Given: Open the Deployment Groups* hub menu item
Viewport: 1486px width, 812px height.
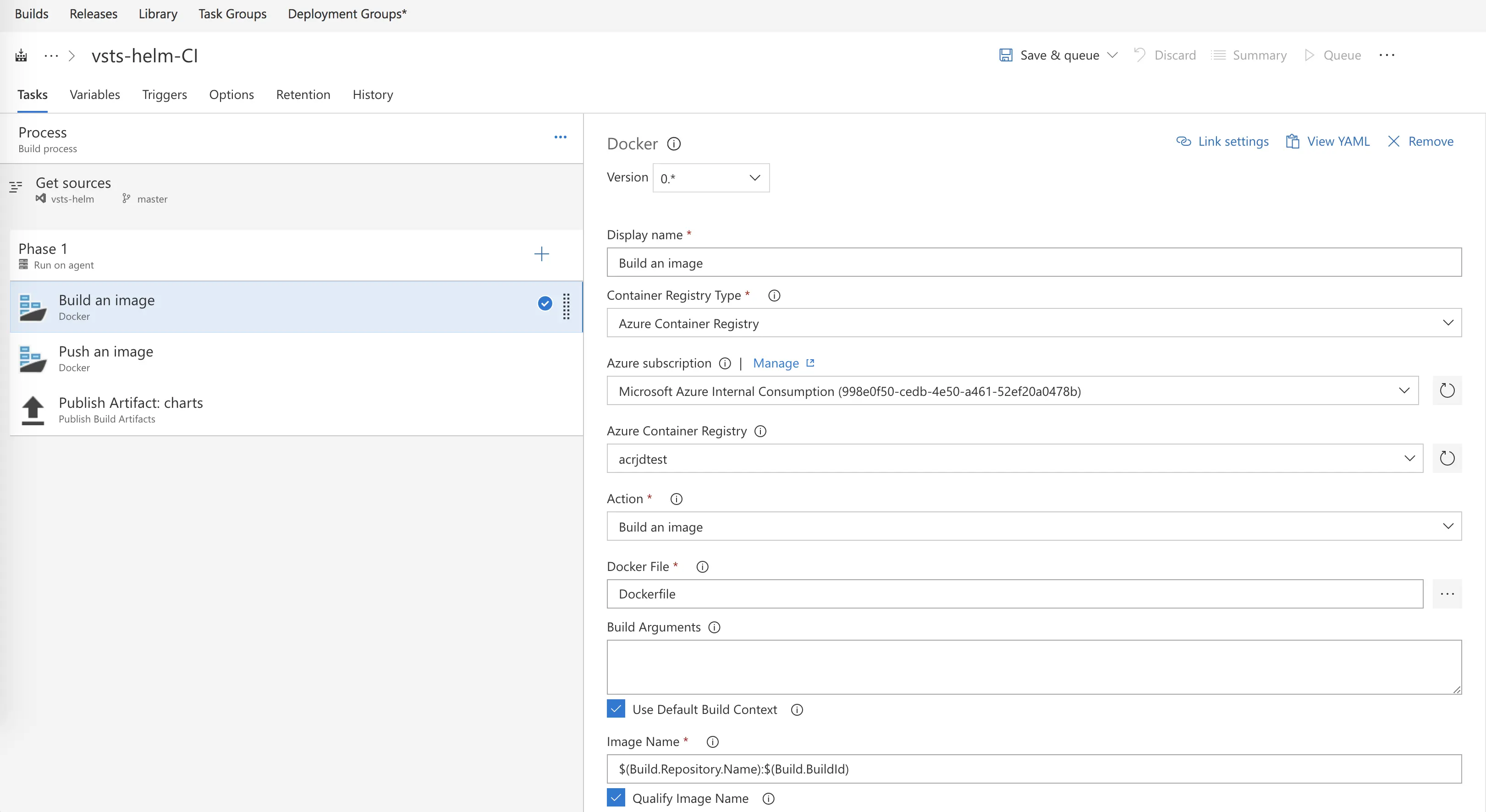Looking at the screenshot, I should (347, 14).
